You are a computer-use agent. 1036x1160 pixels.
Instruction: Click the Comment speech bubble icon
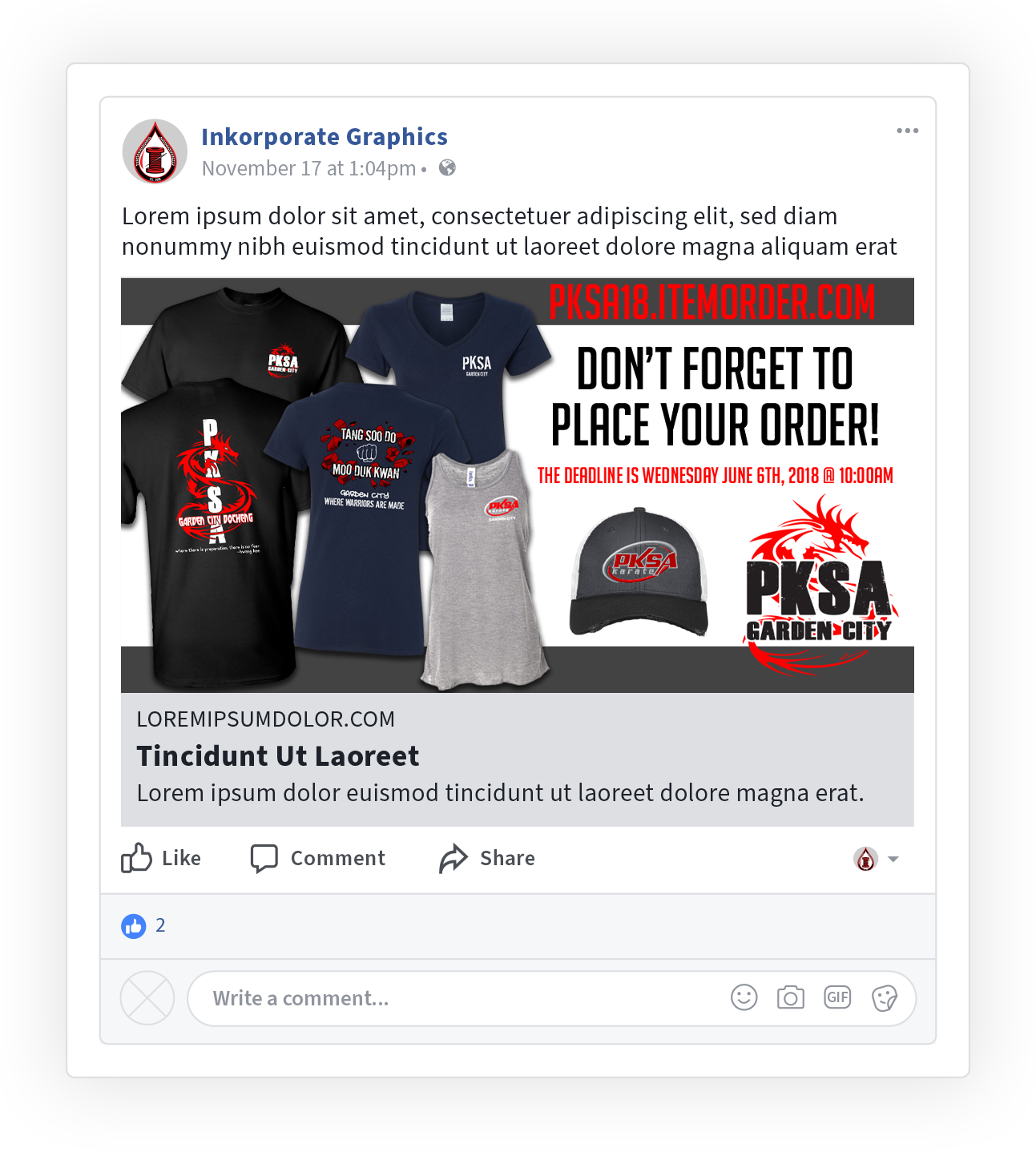pyautogui.click(x=264, y=858)
